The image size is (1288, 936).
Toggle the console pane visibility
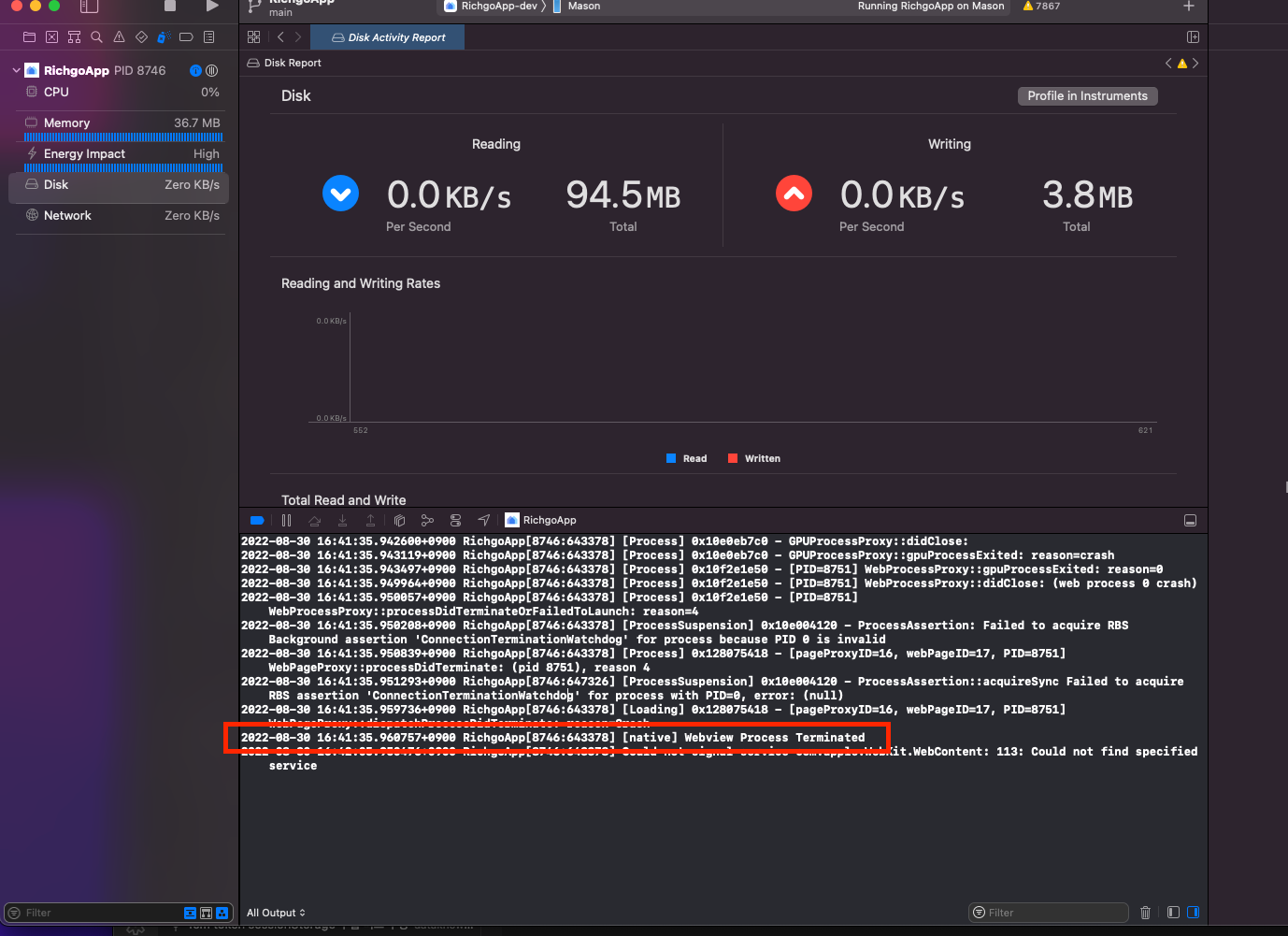pyautogui.click(x=1193, y=913)
